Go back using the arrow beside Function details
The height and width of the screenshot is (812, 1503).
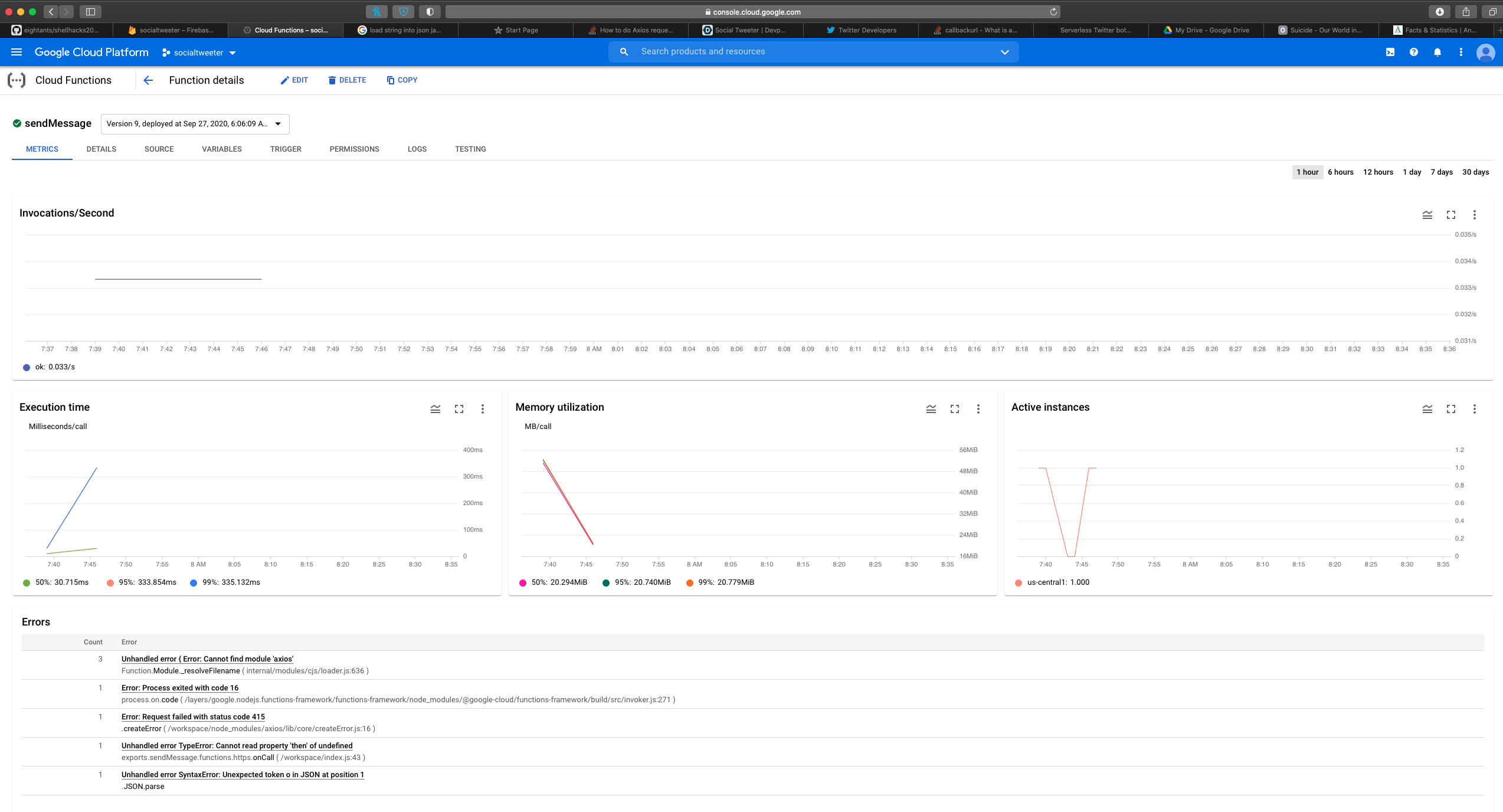(148, 80)
